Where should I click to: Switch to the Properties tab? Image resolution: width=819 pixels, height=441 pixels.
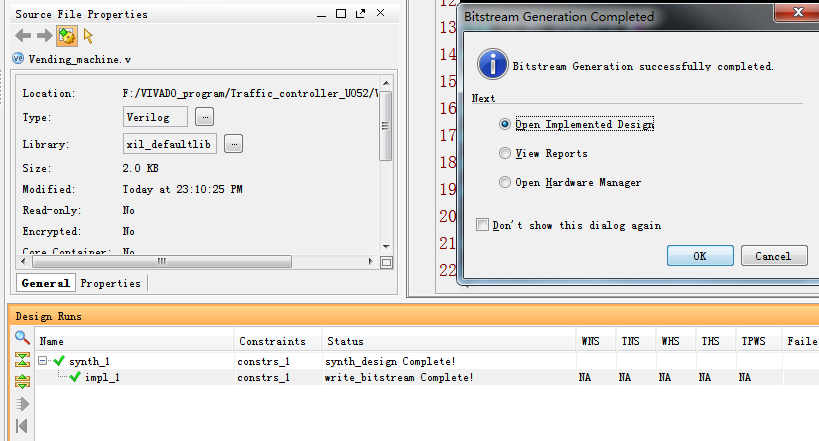pos(111,283)
